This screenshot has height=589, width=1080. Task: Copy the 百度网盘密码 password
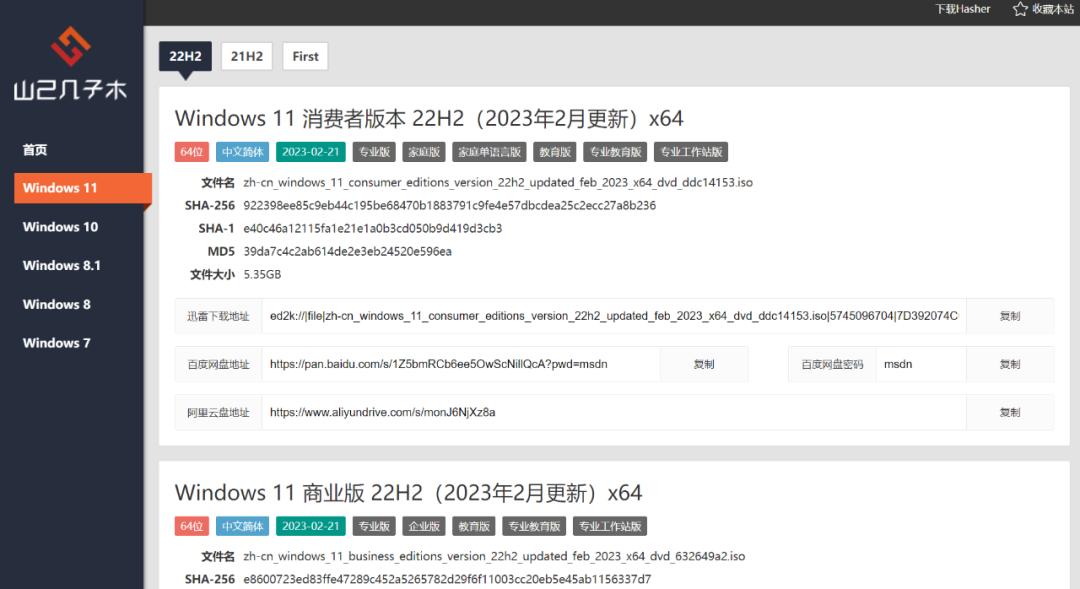click(1010, 364)
